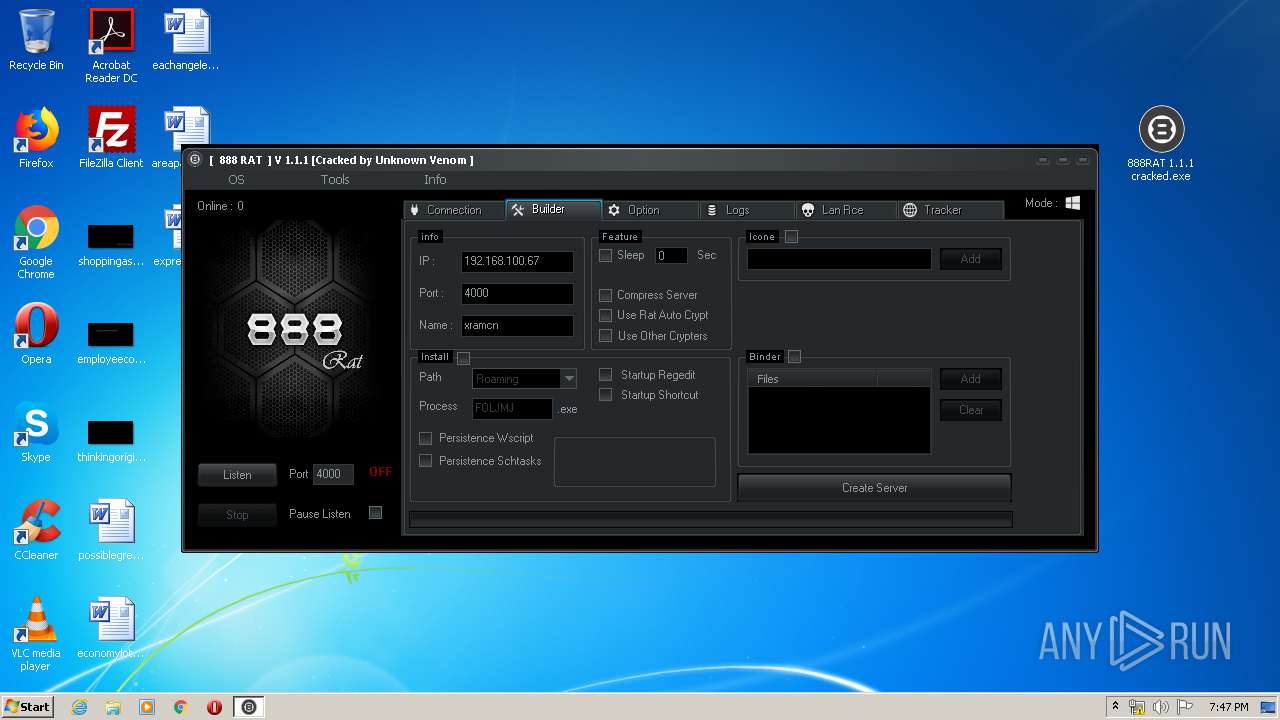Click the Stop button
The width and height of the screenshot is (1280, 720).
(237, 515)
